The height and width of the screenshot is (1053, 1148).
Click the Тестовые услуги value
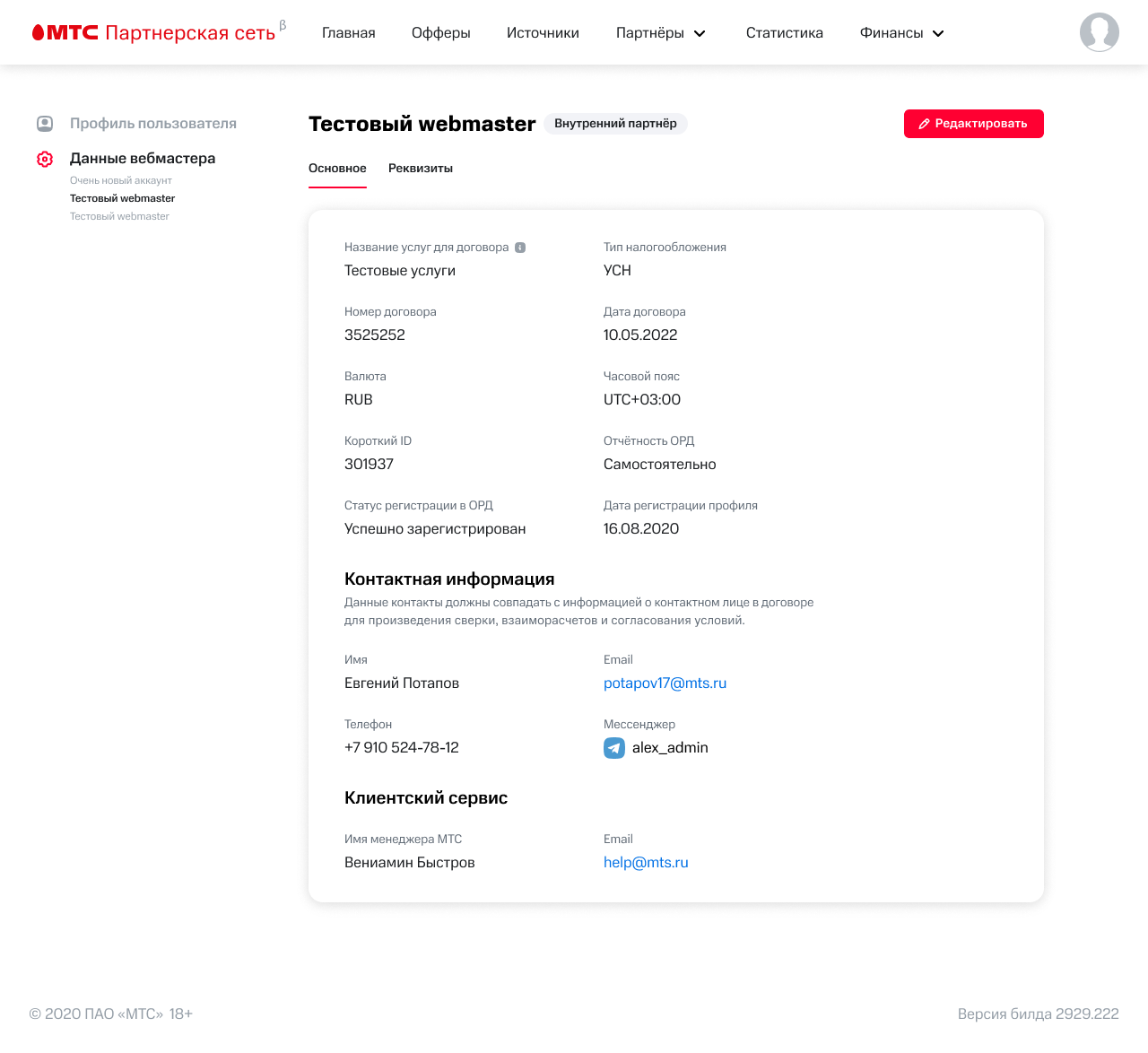point(400,271)
